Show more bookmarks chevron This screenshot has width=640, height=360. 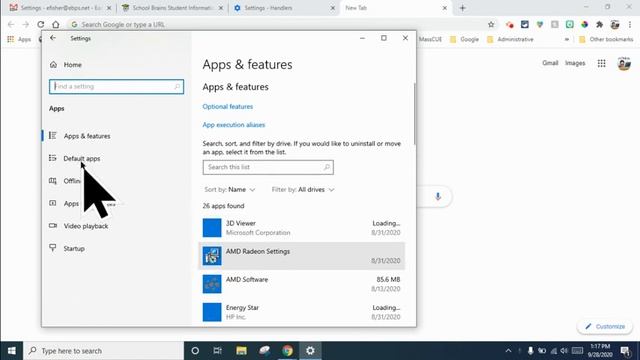567,39
